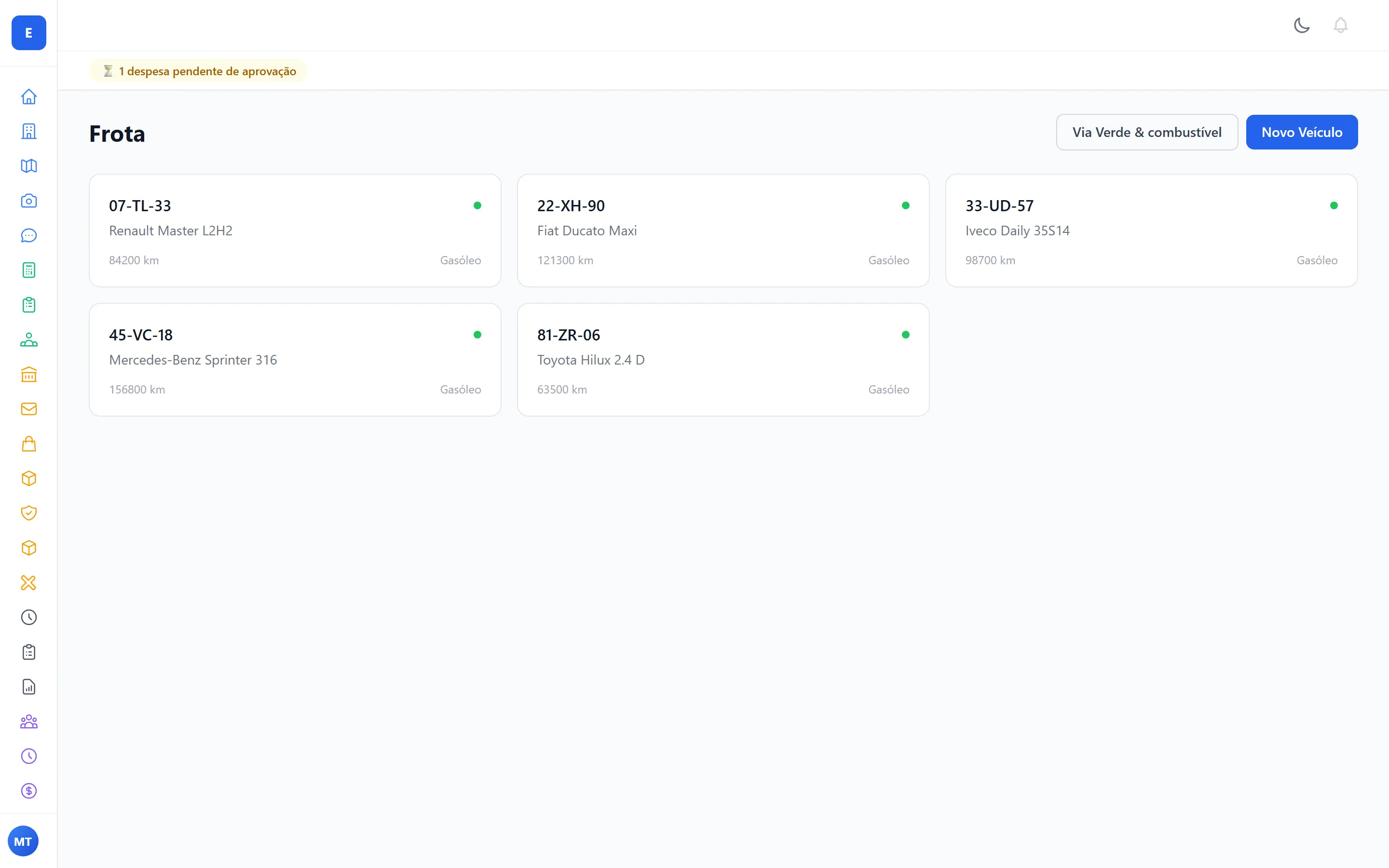Open Via Verde & combustível

[x=1147, y=132]
